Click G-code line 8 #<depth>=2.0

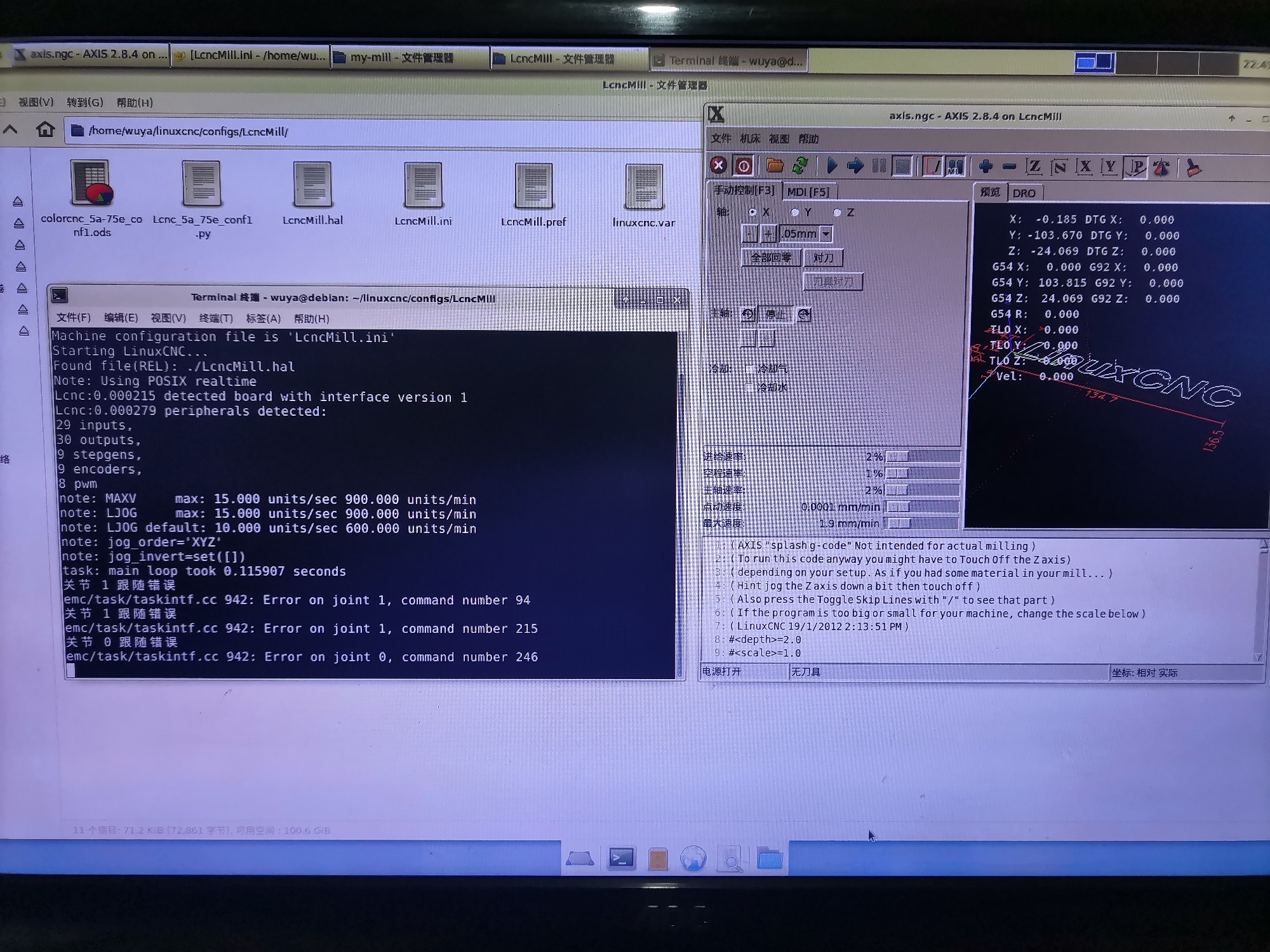pyautogui.click(x=765, y=639)
